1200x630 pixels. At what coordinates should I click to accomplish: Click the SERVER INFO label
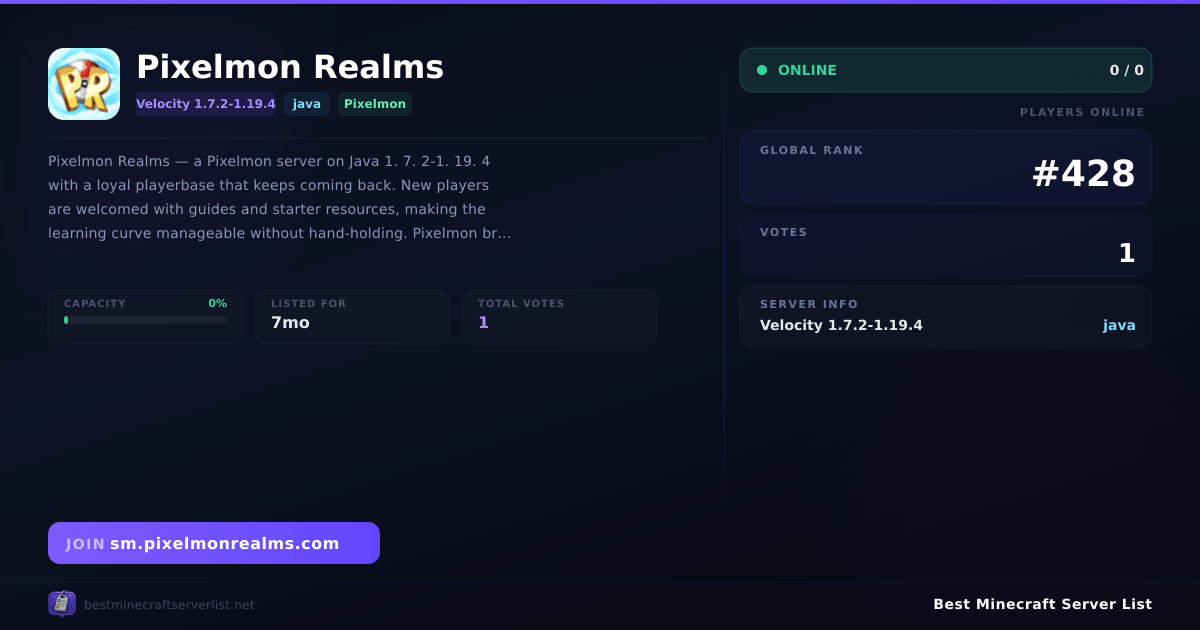coord(809,304)
